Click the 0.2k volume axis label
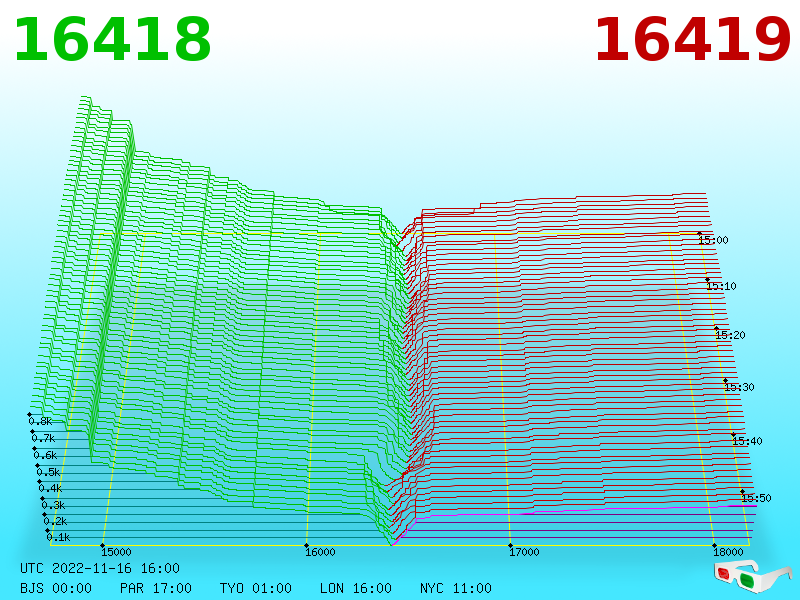This screenshot has height=600, width=800. pos(55,521)
